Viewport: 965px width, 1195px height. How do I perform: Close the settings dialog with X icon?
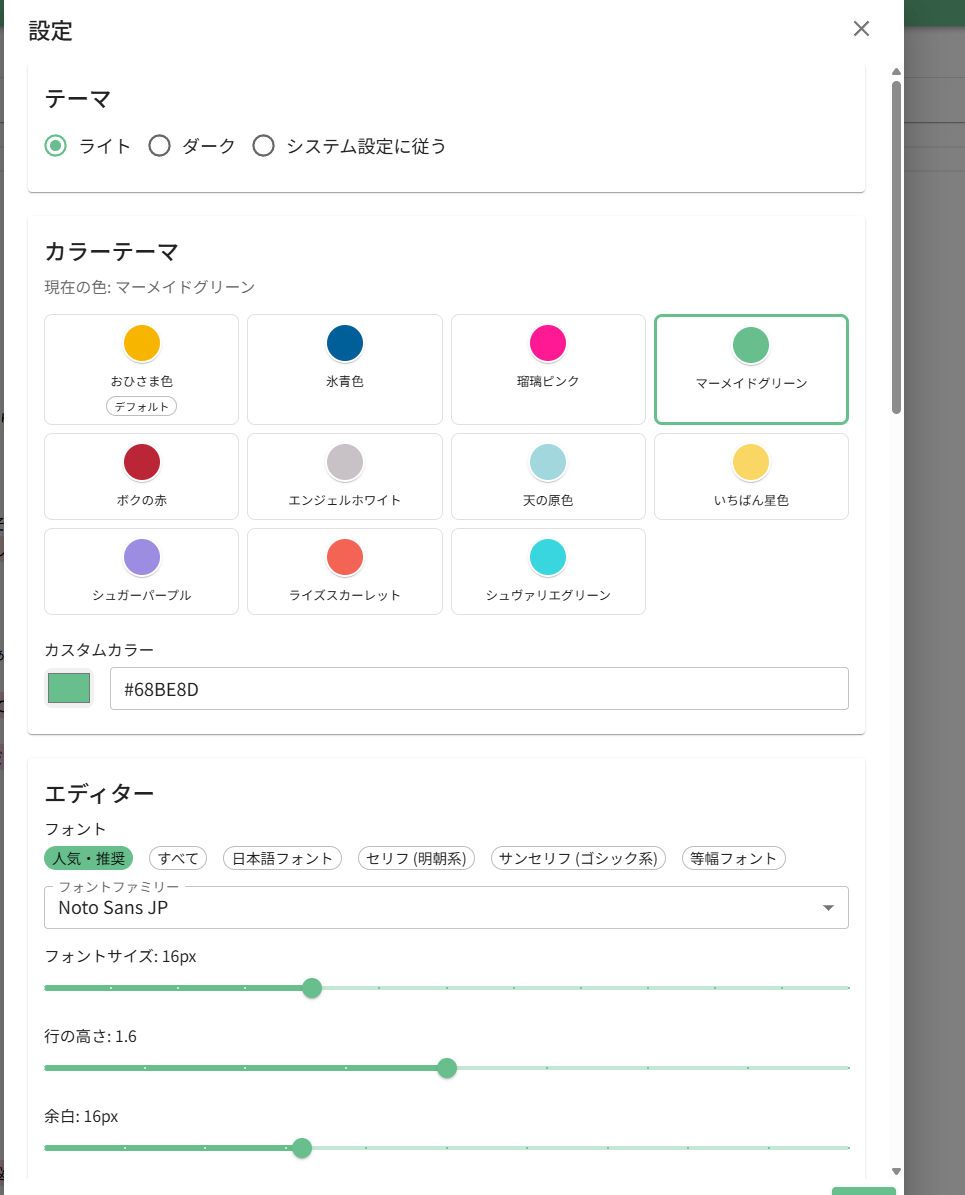[x=861, y=29]
